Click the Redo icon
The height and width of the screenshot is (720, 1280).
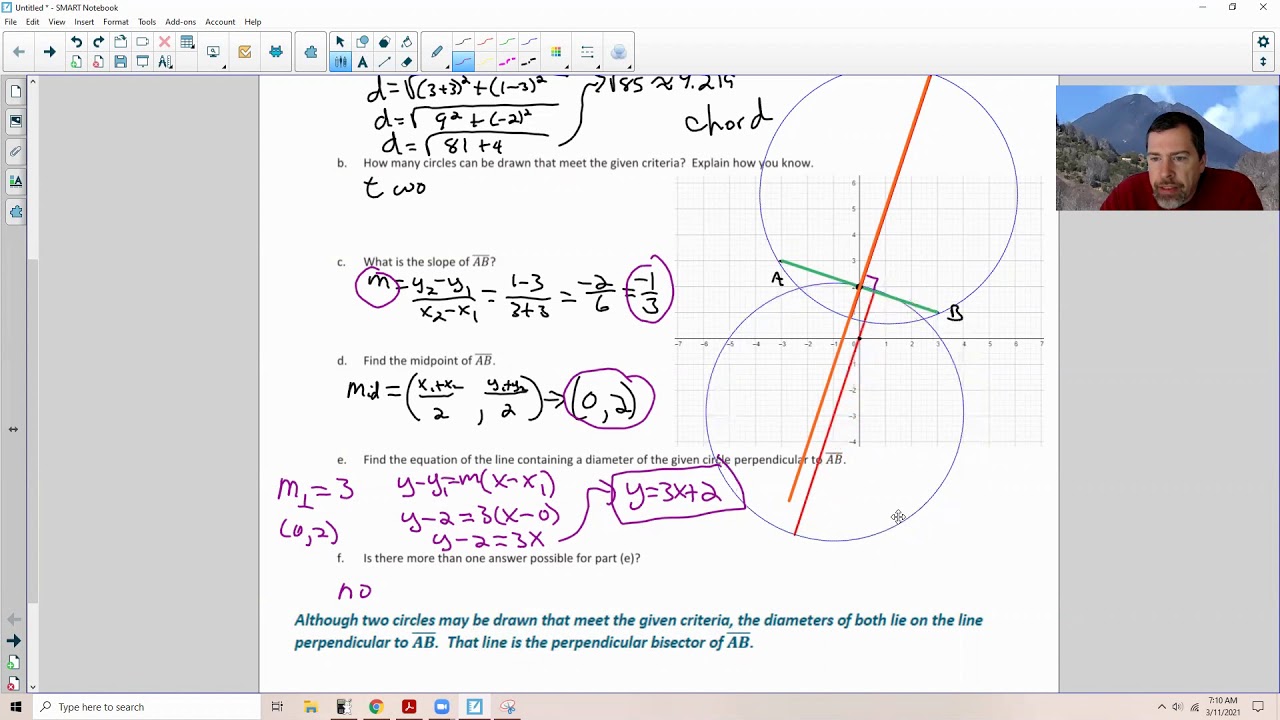point(98,42)
